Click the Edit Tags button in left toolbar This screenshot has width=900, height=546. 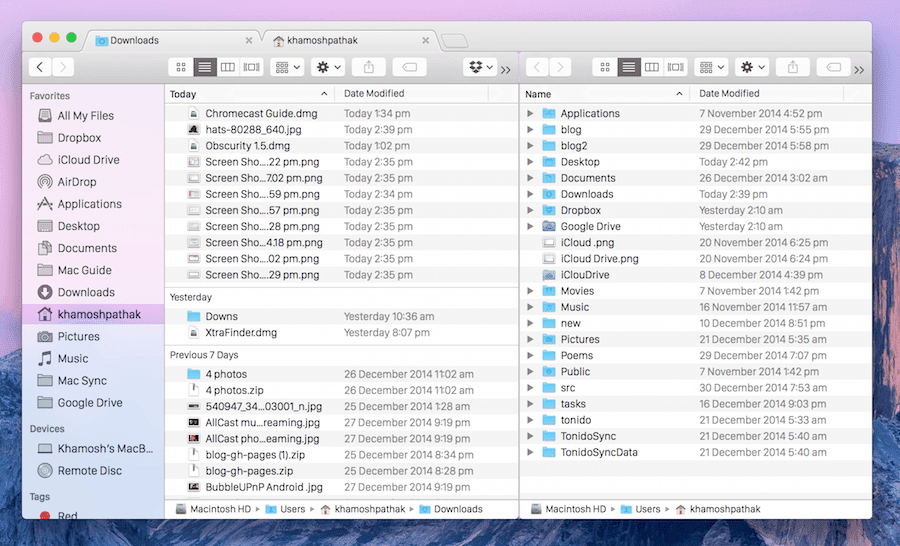[x=409, y=67]
